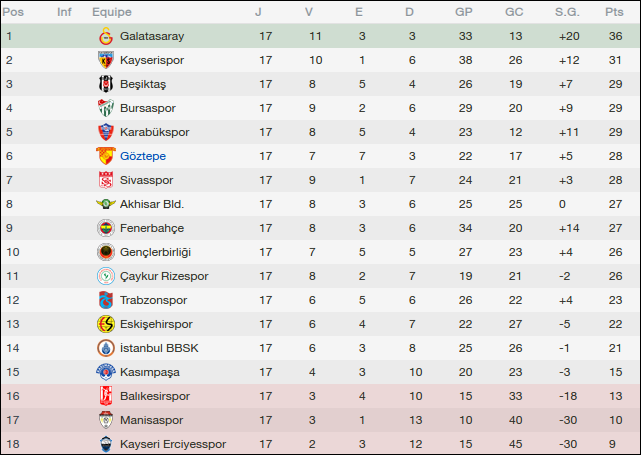This screenshot has height=455, width=641.
Task: Click the Galatasaray club crest icon
Action: click(x=105, y=36)
